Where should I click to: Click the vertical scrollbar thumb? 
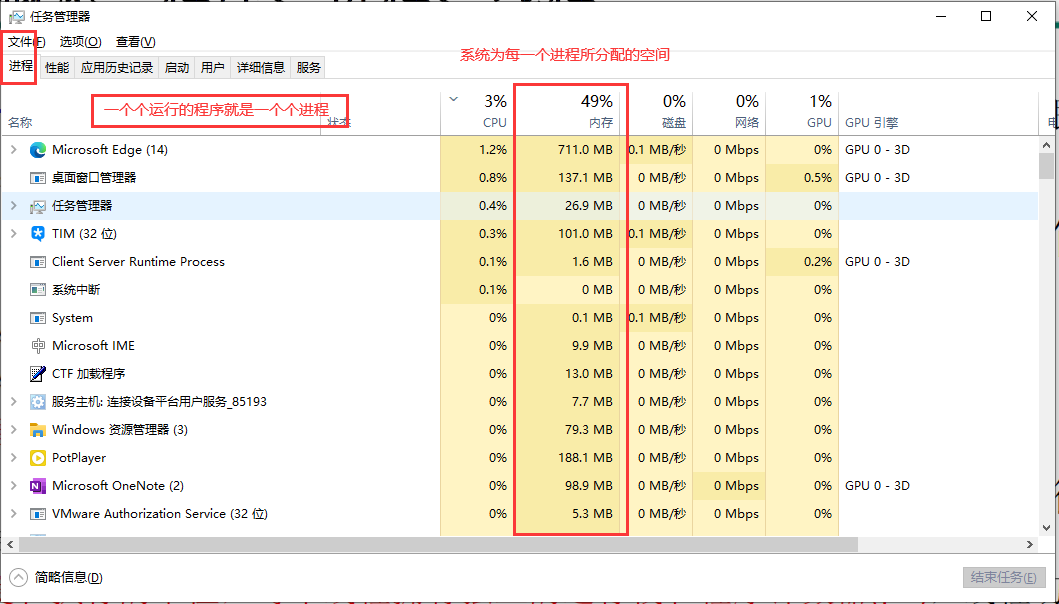(x=1046, y=166)
